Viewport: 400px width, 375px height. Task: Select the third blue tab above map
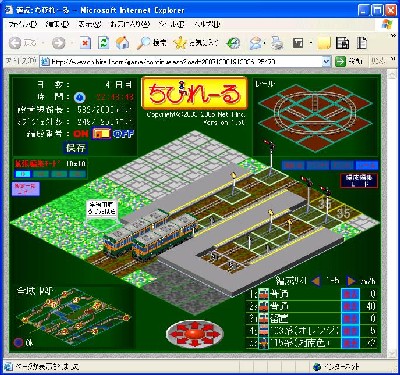coord(342,165)
